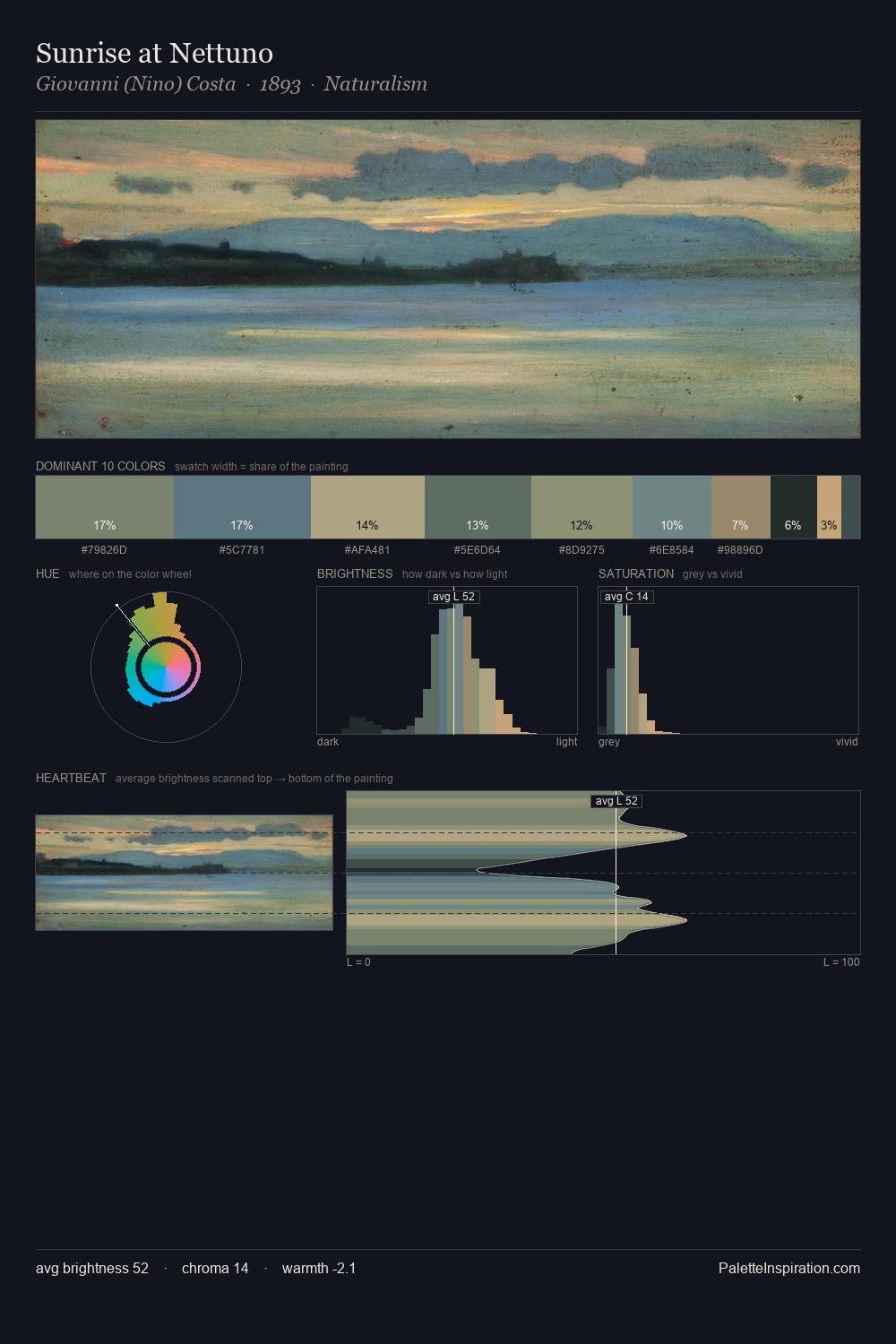Click the Naturalism style label
Image resolution: width=896 pixels, height=1344 pixels.
tap(375, 84)
